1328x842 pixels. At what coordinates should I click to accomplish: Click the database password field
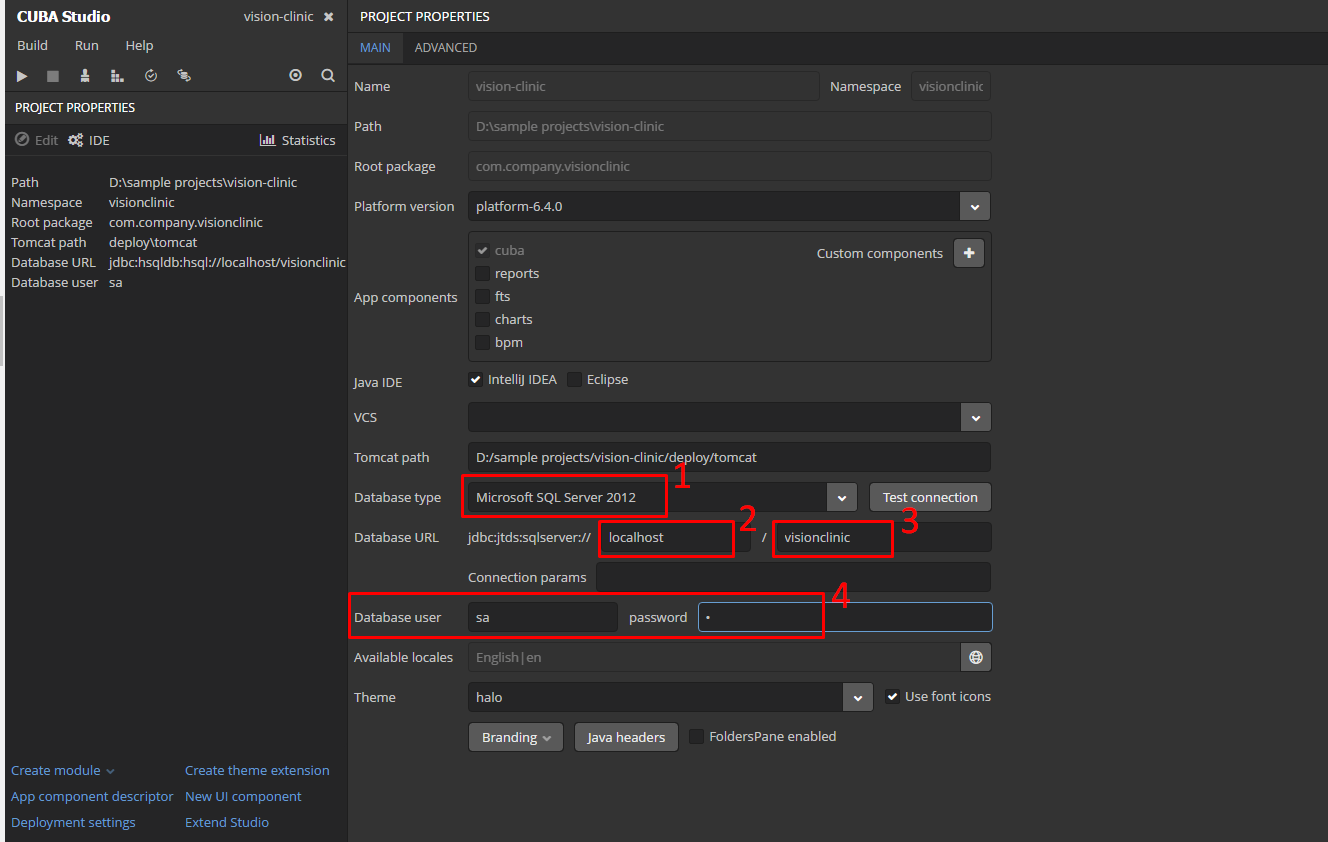click(845, 617)
